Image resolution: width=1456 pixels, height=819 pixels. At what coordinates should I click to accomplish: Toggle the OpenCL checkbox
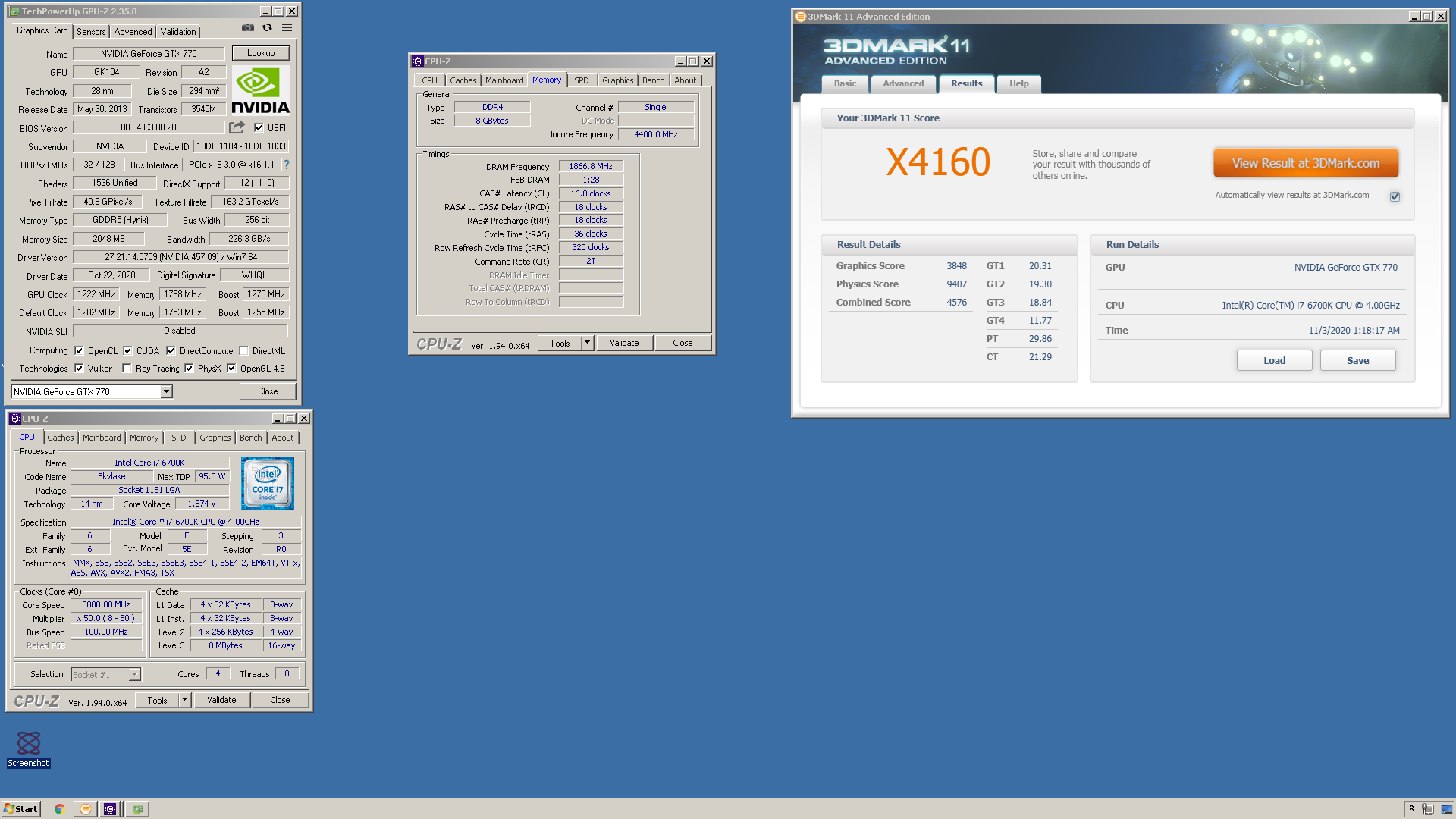(79, 351)
